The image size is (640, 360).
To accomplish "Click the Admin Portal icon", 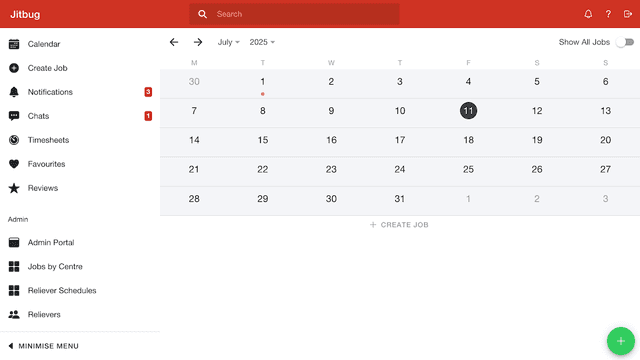I will 14,242.
